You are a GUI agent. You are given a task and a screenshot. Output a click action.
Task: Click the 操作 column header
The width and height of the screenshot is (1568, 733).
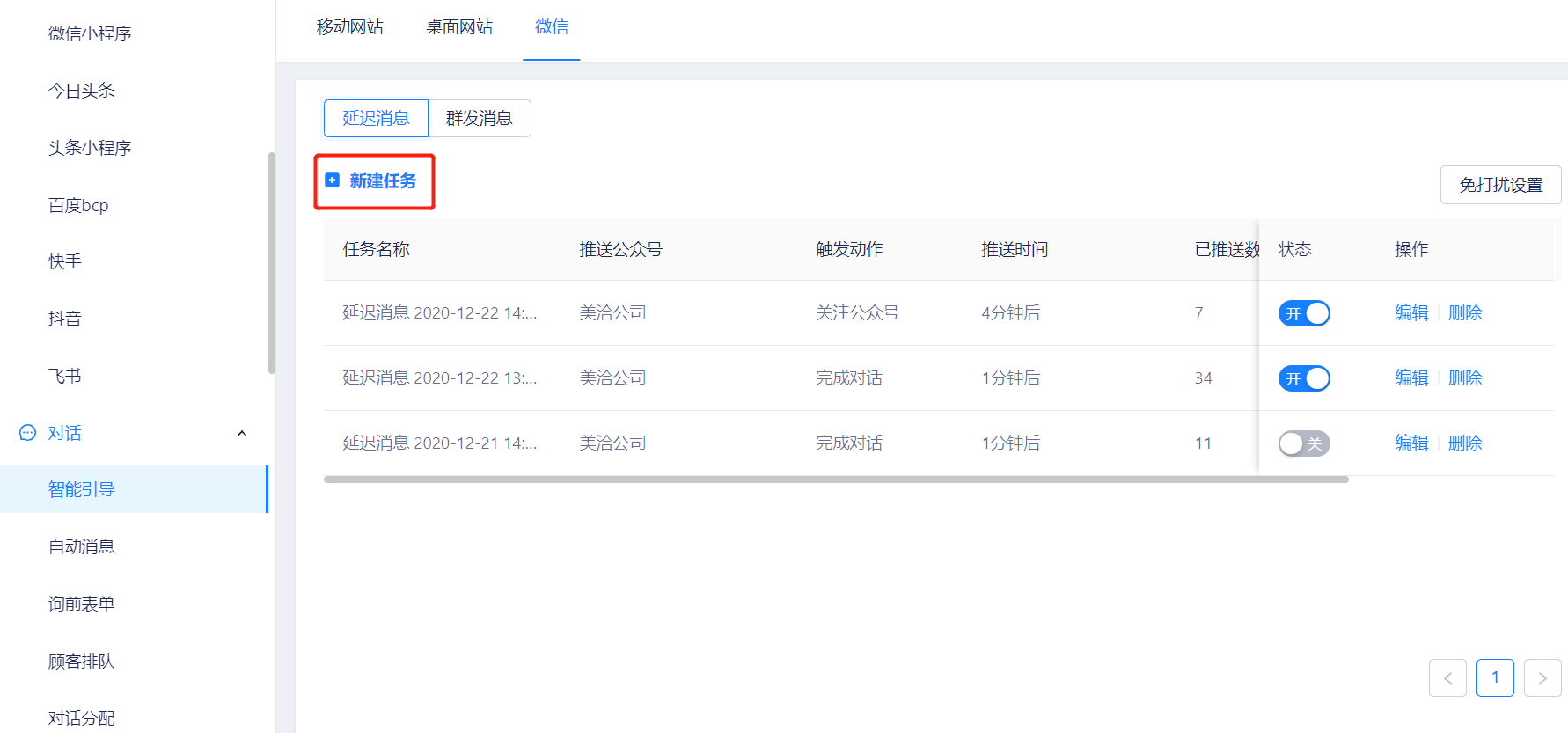point(1411,249)
